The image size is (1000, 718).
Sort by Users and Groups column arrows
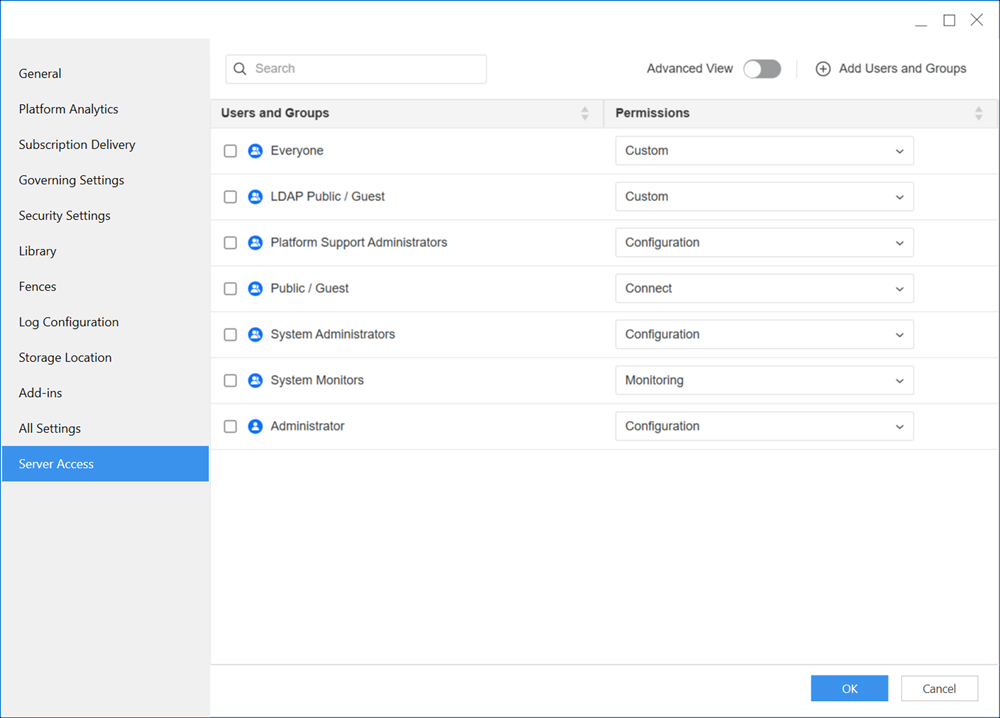tap(585, 114)
